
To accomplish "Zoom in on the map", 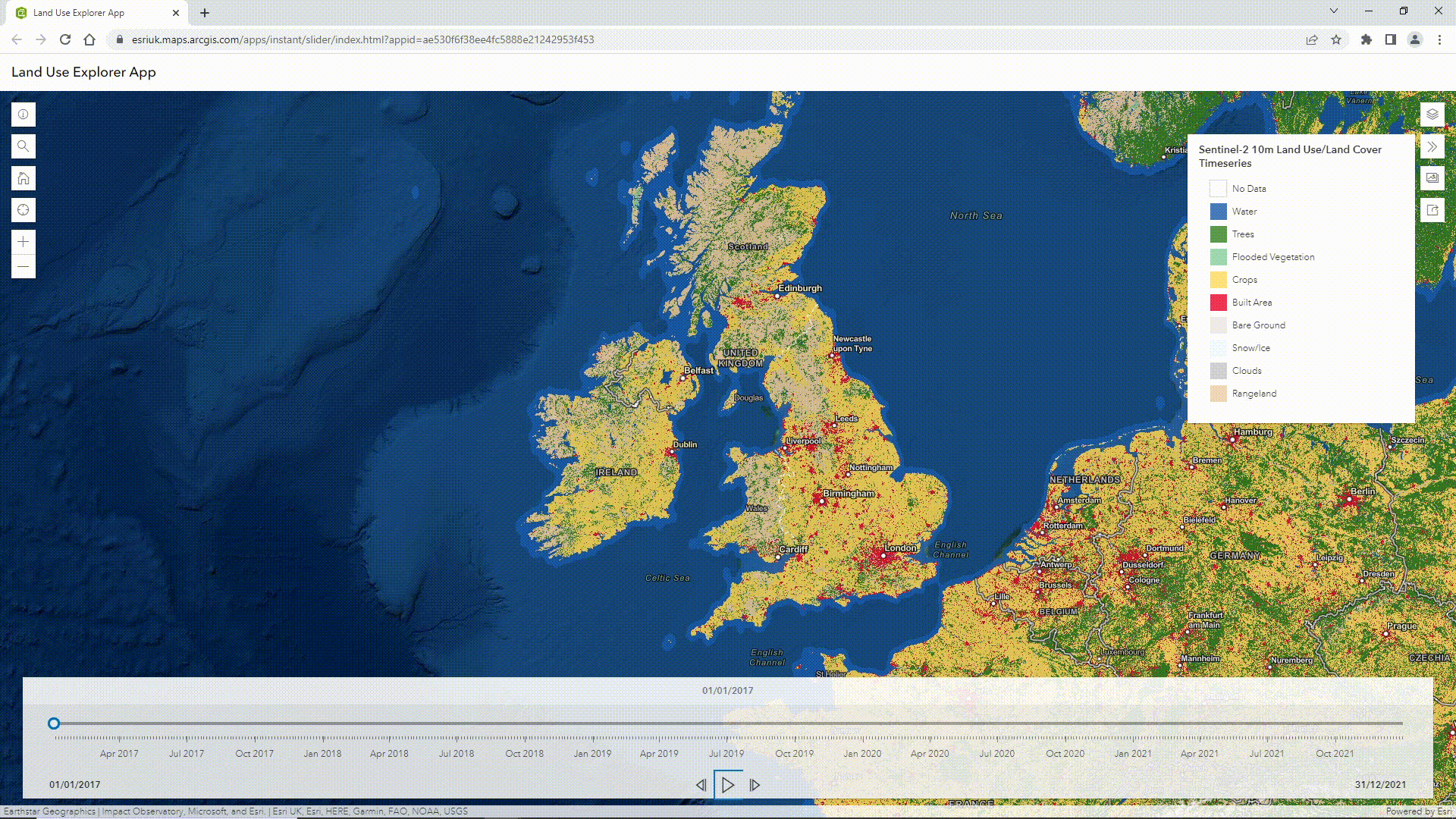I will 24,242.
